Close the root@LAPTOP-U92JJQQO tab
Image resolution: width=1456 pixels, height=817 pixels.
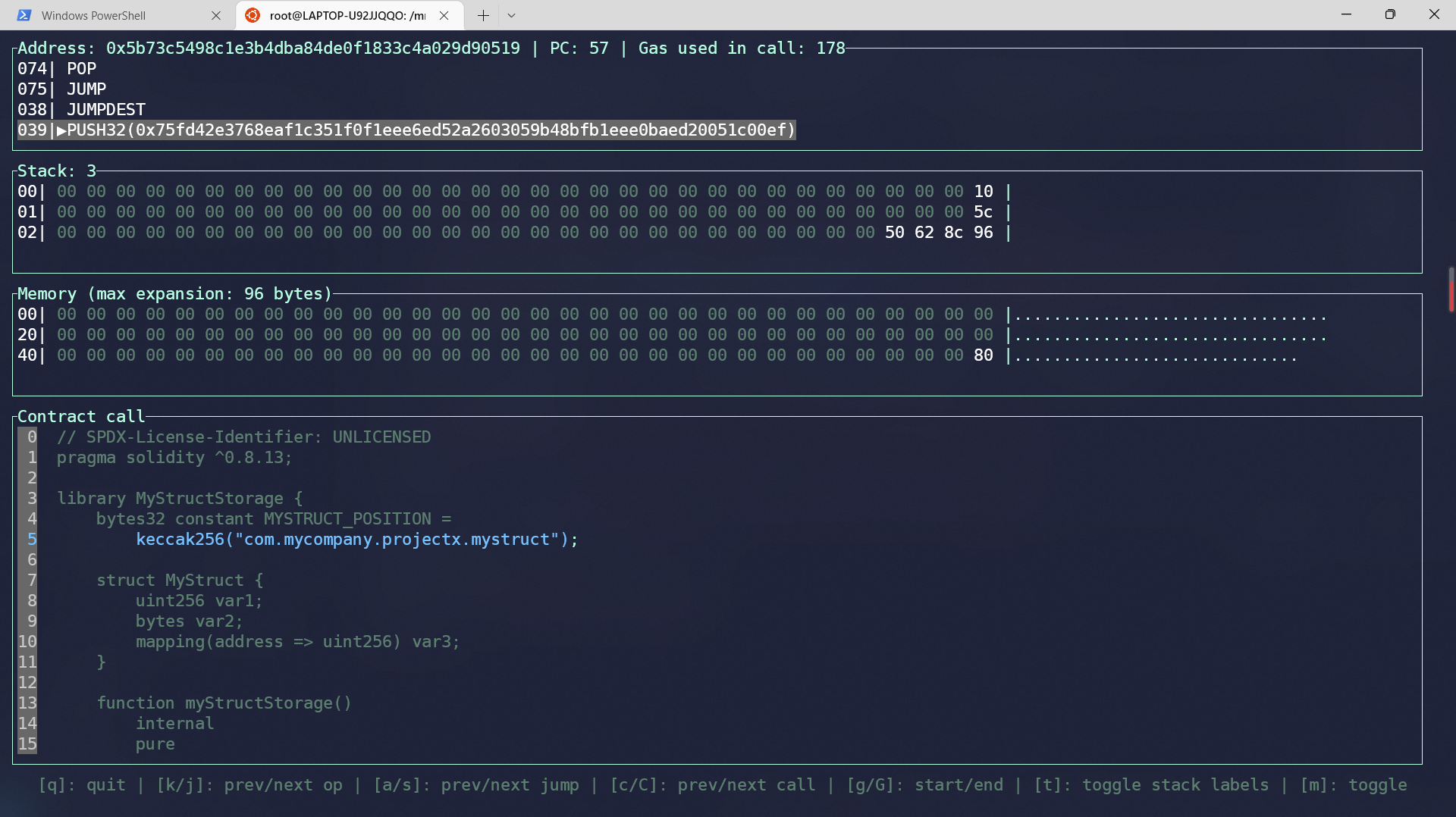tap(444, 15)
